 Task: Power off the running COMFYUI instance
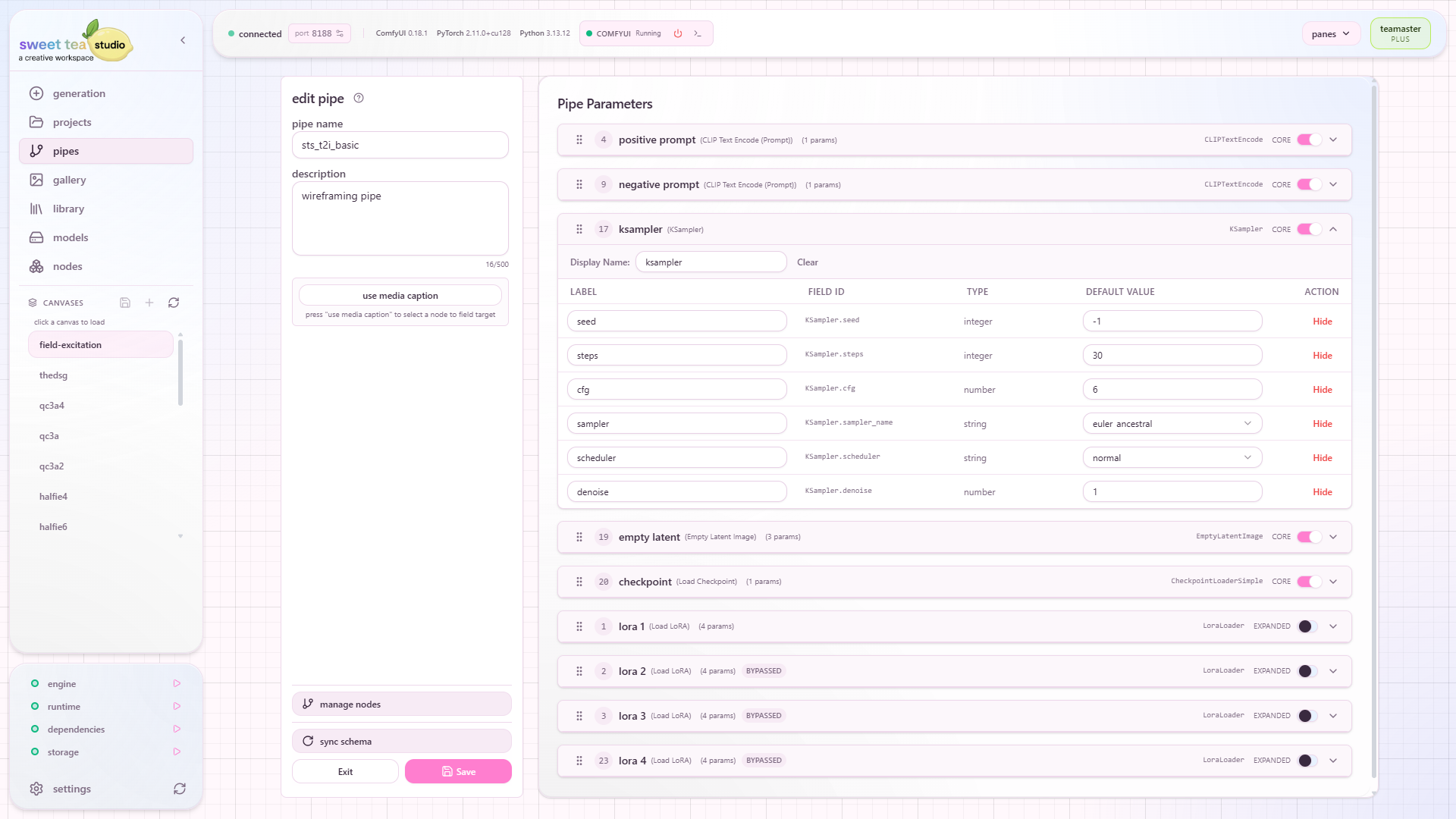coord(677,33)
